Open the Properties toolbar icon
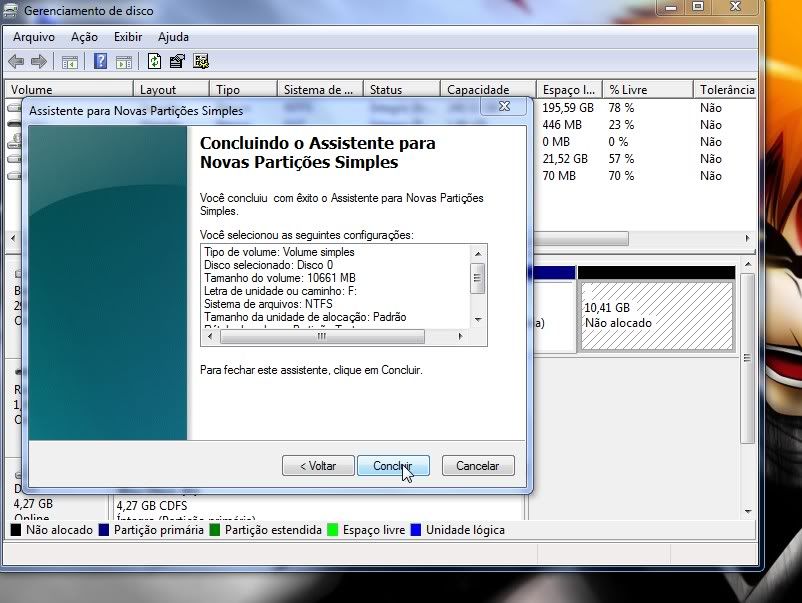The image size is (802, 603). 178,62
